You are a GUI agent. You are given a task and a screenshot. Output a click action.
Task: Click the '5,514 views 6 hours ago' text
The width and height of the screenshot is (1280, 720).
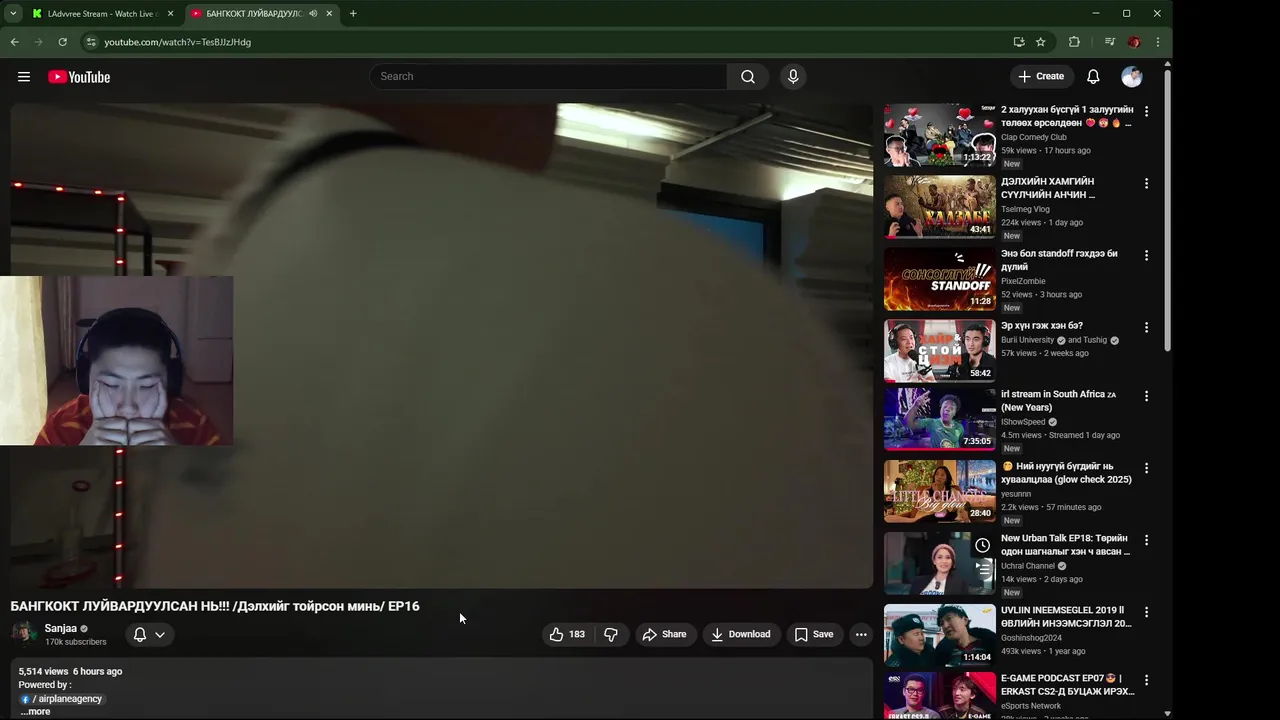70,672
